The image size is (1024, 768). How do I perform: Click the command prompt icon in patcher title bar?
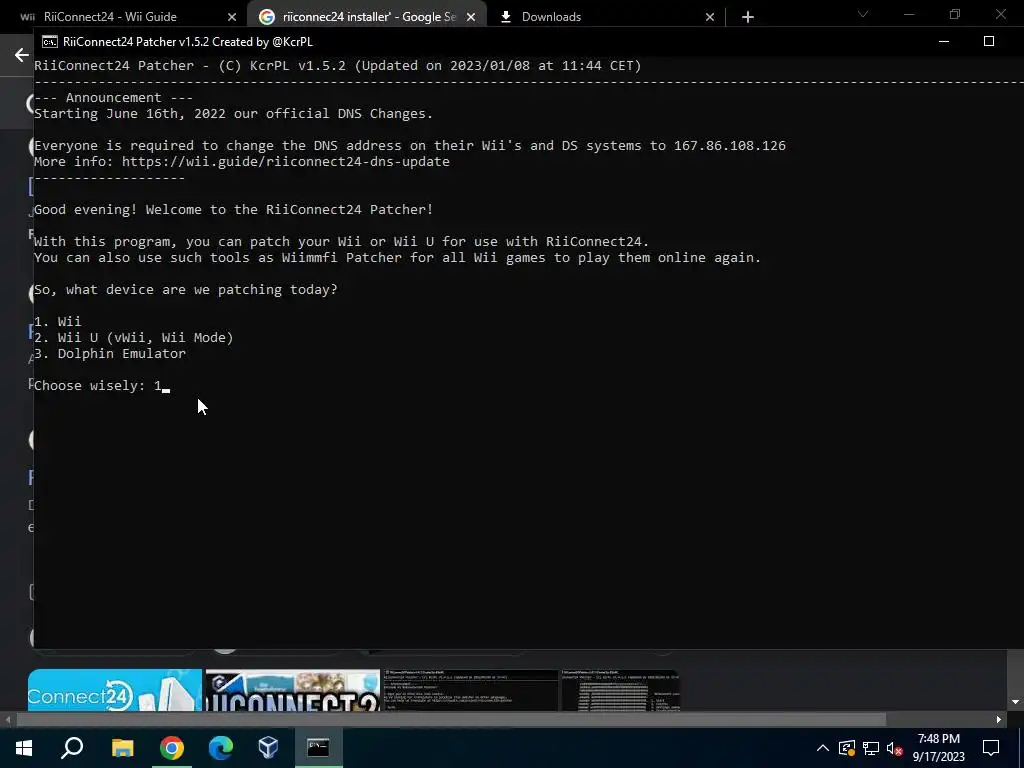point(50,42)
